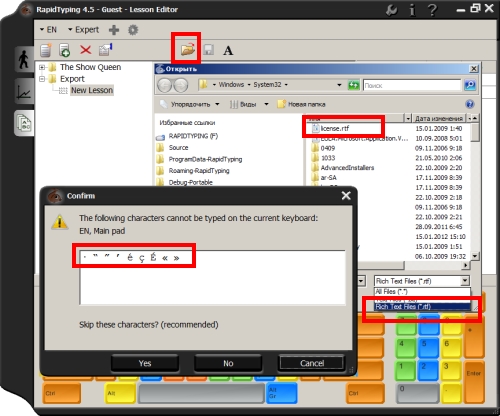Click Новая папка new folder button
Viewport: 500px width, 416px height.
pos(301,104)
